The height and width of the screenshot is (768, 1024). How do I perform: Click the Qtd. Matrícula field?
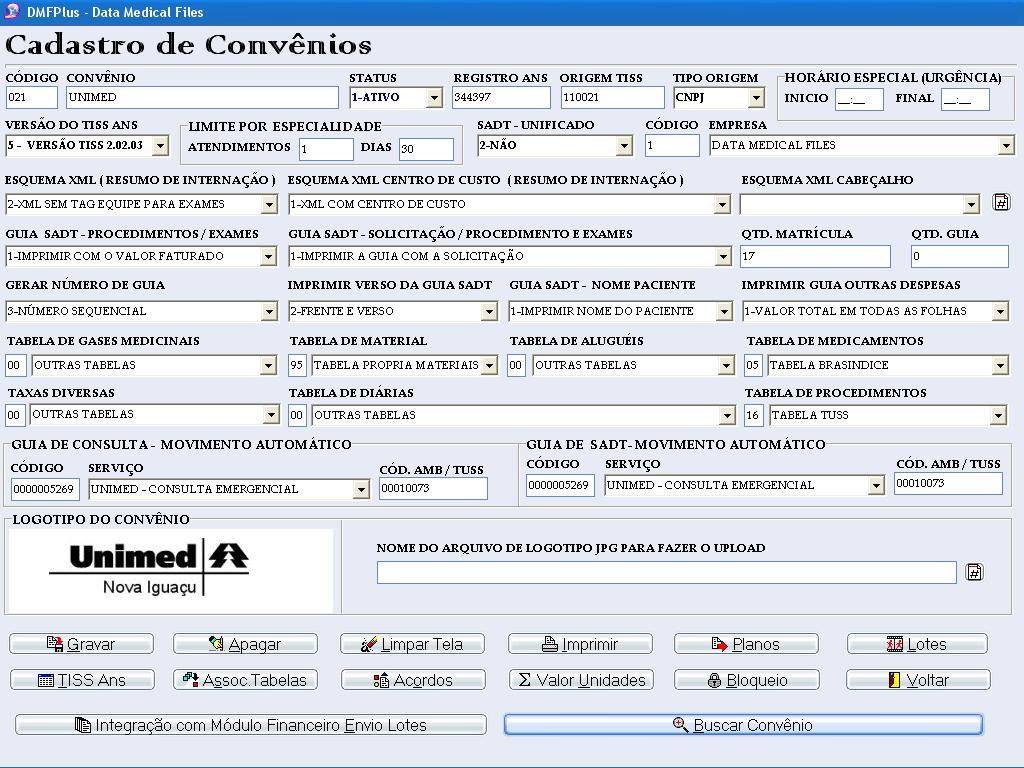coord(816,256)
